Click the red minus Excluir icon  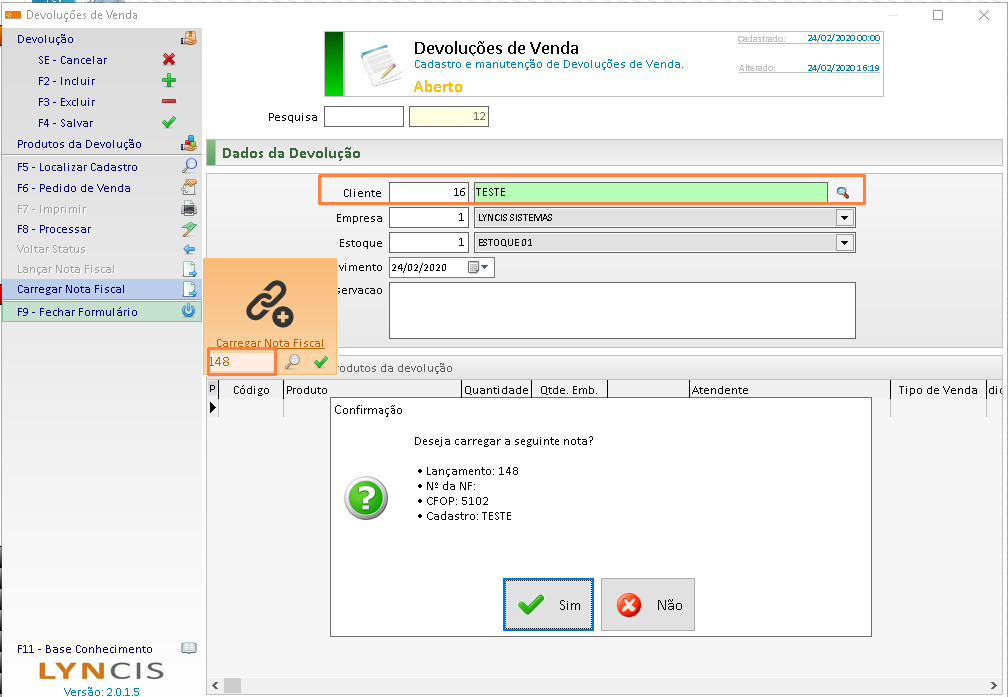tap(169, 102)
